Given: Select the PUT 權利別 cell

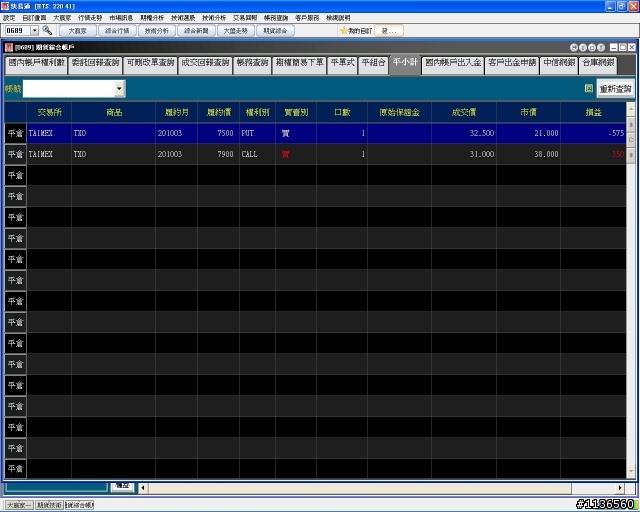Looking at the screenshot, I should click(x=257, y=133).
